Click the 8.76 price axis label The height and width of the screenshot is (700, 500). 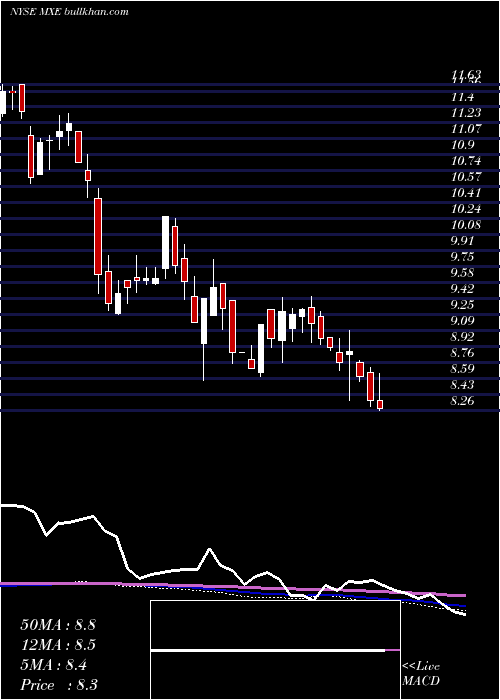click(x=462, y=353)
